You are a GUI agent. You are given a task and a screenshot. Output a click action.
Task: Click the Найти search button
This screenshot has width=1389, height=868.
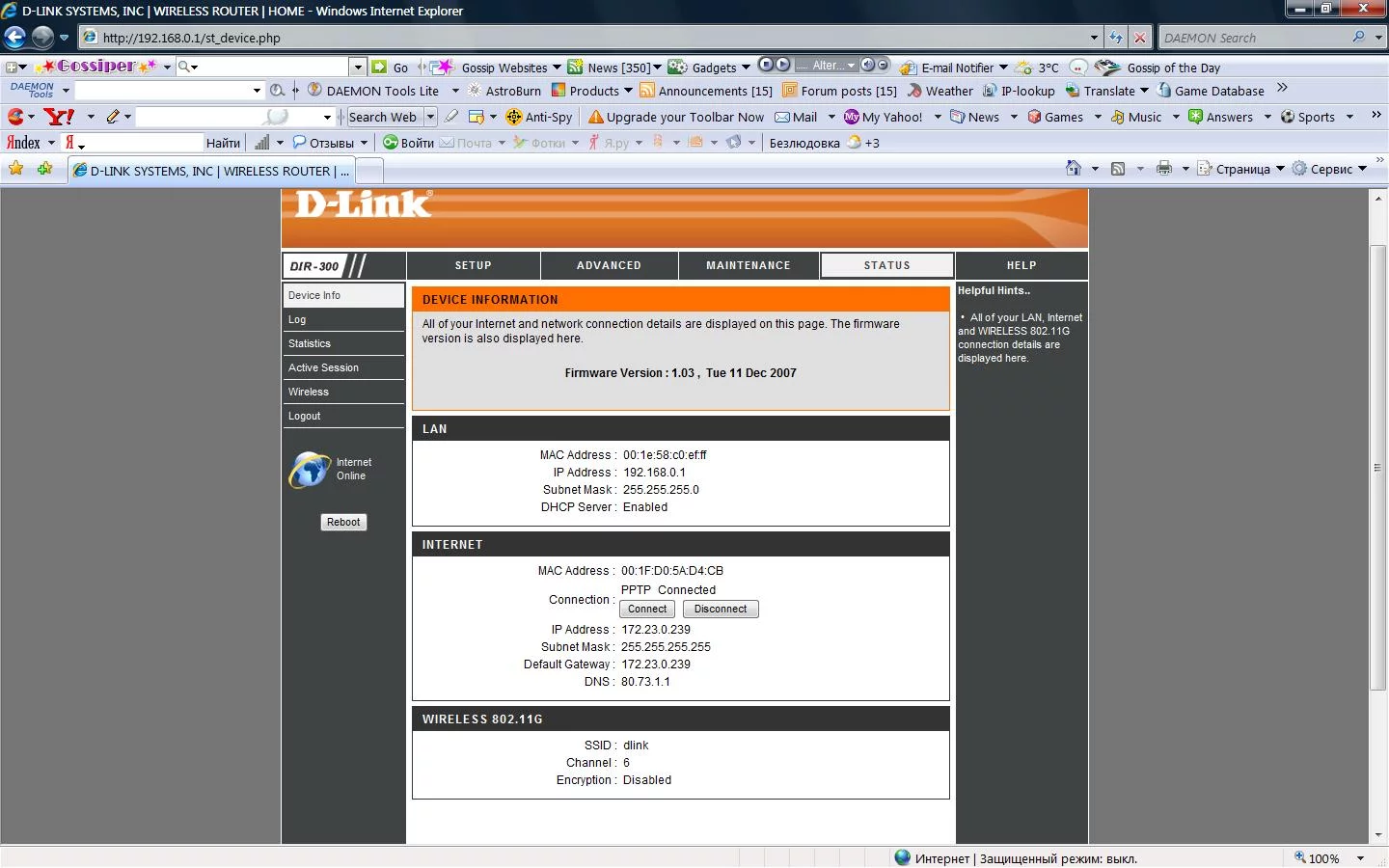click(x=223, y=143)
